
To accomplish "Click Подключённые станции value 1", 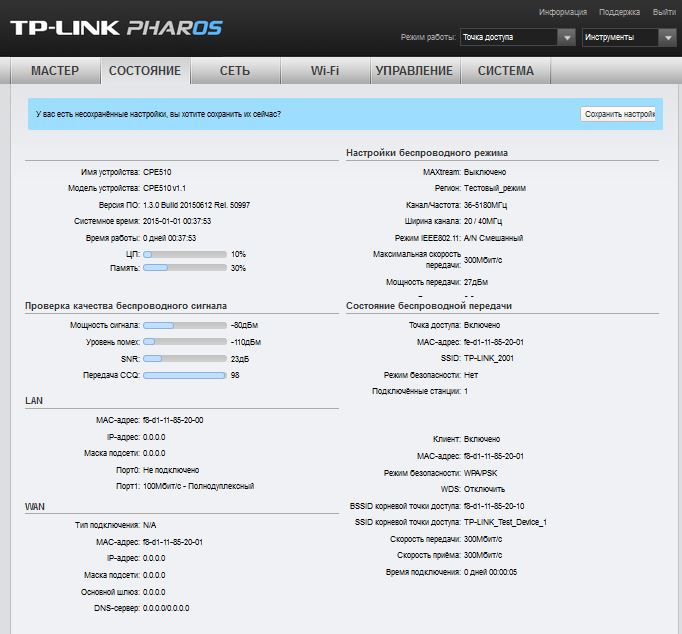I will [x=466, y=391].
